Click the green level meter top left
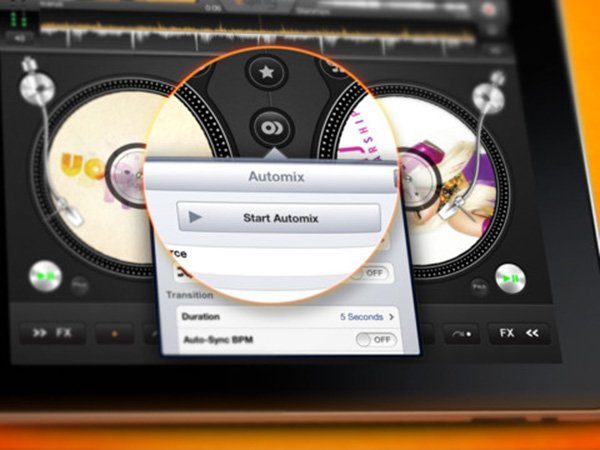600x450 pixels. 19,19
